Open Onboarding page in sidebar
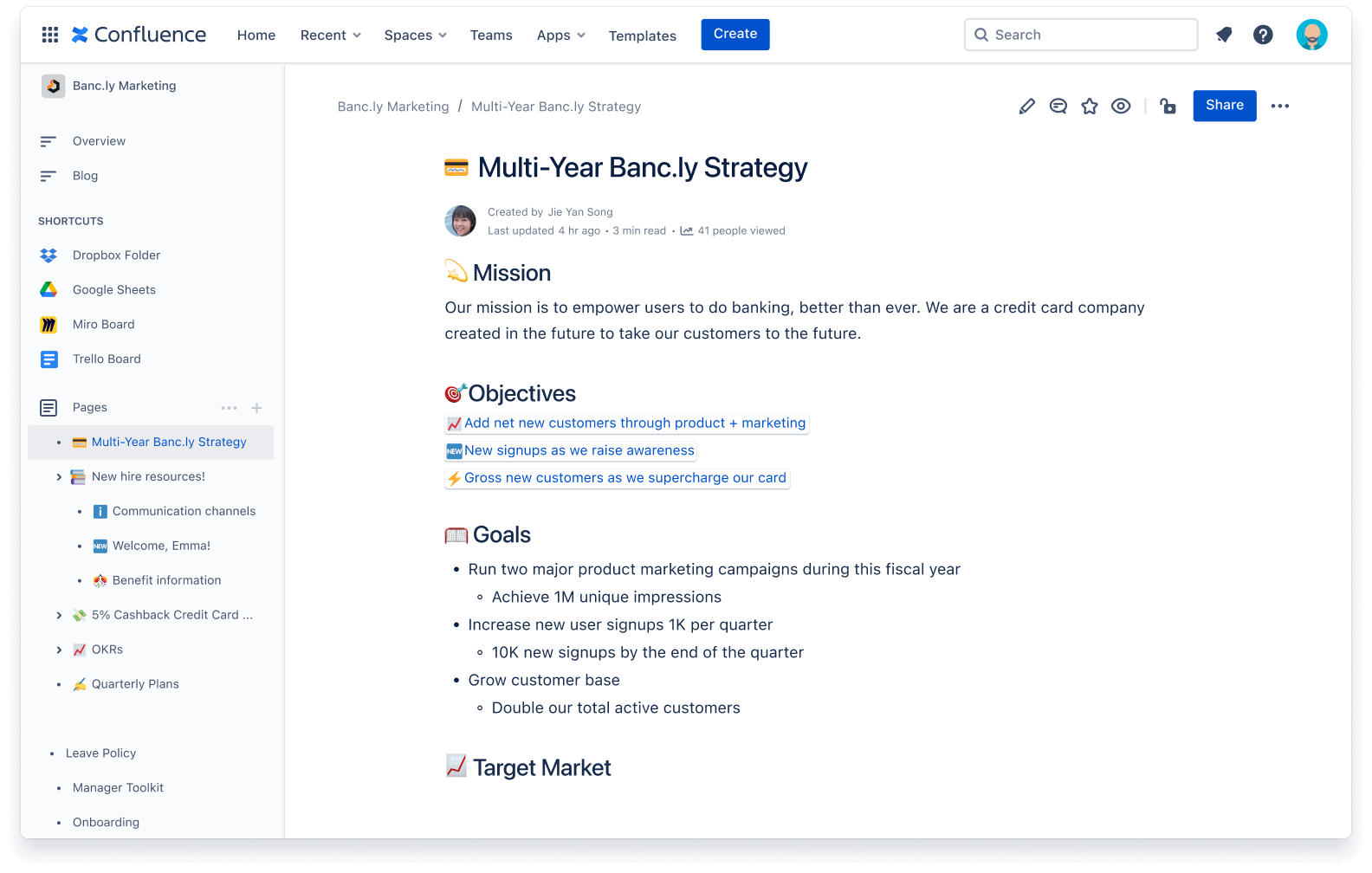Viewport: 1372px width, 873px height. click(106, 823)
